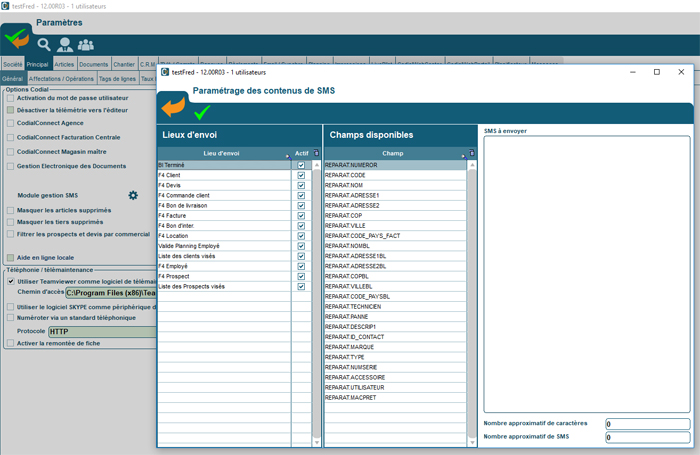Viewport: 700px width, 455px height.
Task: Click the Paramètres validate logo icon
Action: tap(17, 38)
